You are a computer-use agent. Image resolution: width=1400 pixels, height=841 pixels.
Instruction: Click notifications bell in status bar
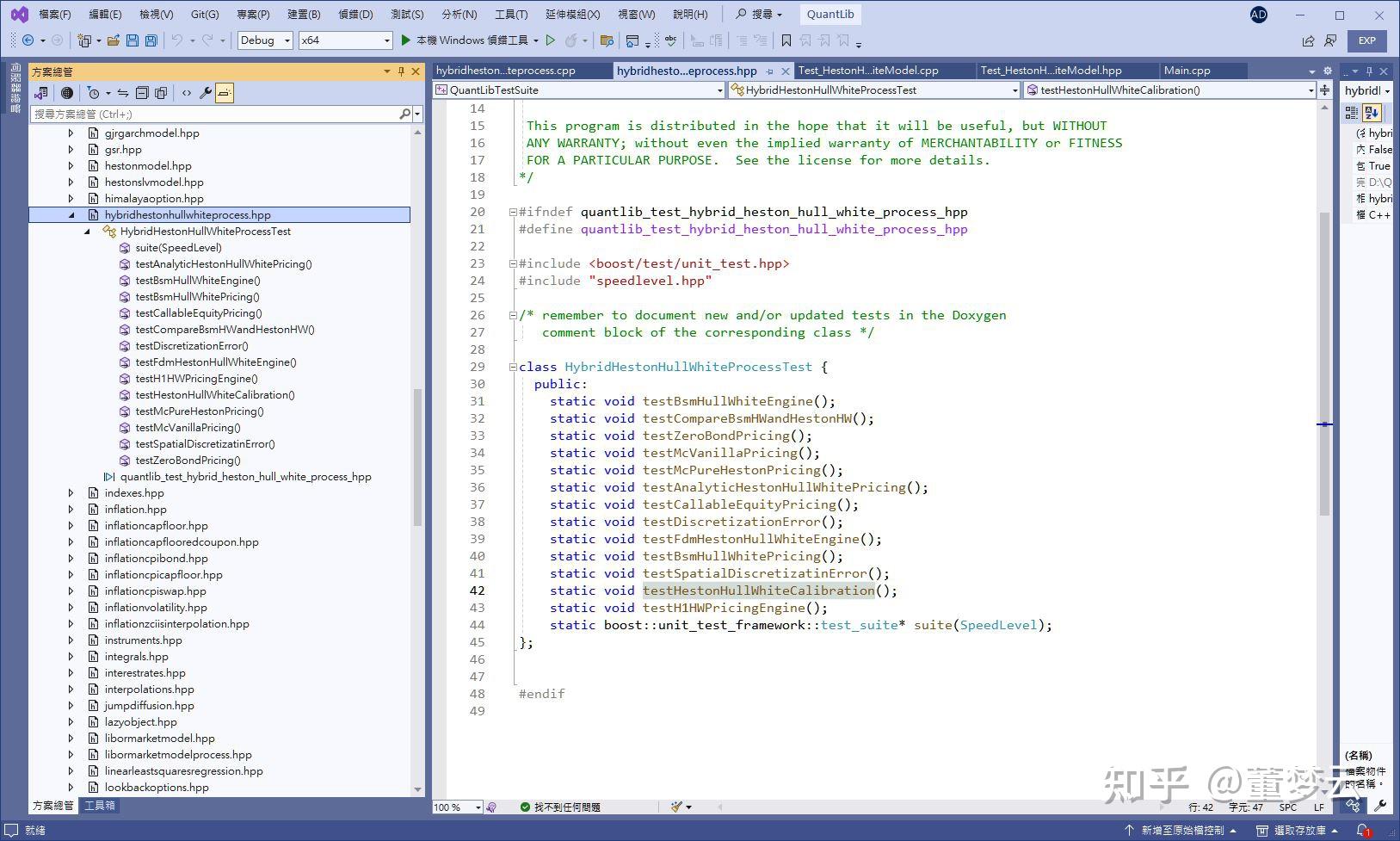click(1364, 831)
